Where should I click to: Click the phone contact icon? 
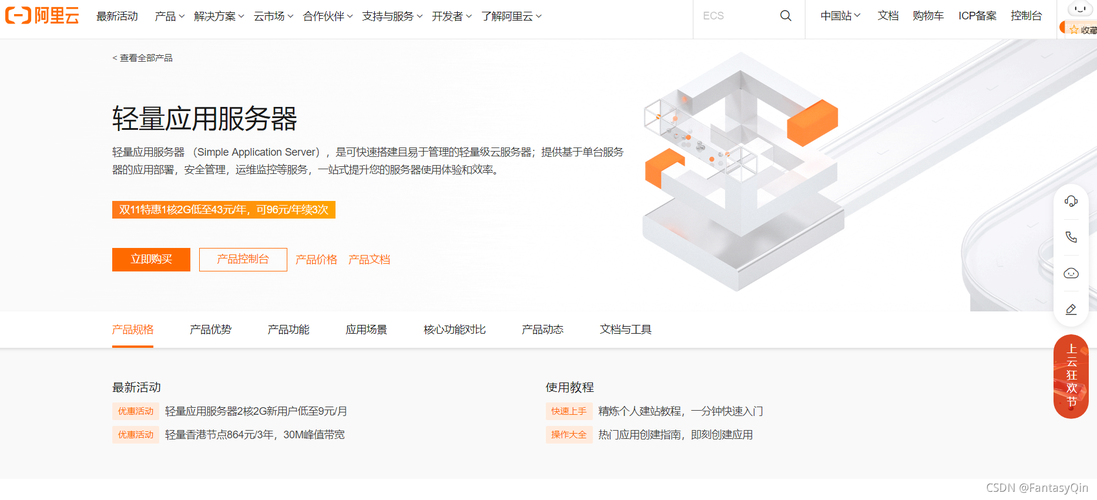click(x=1070, y=237)
